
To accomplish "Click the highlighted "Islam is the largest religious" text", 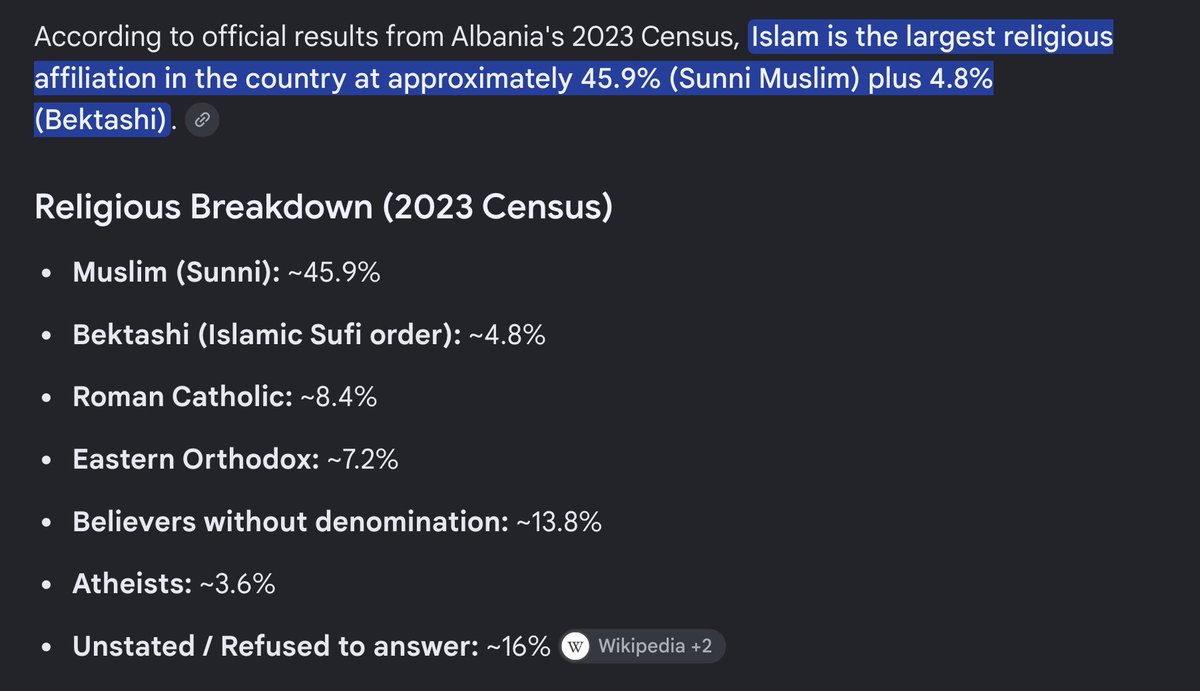I will [932, 38].
